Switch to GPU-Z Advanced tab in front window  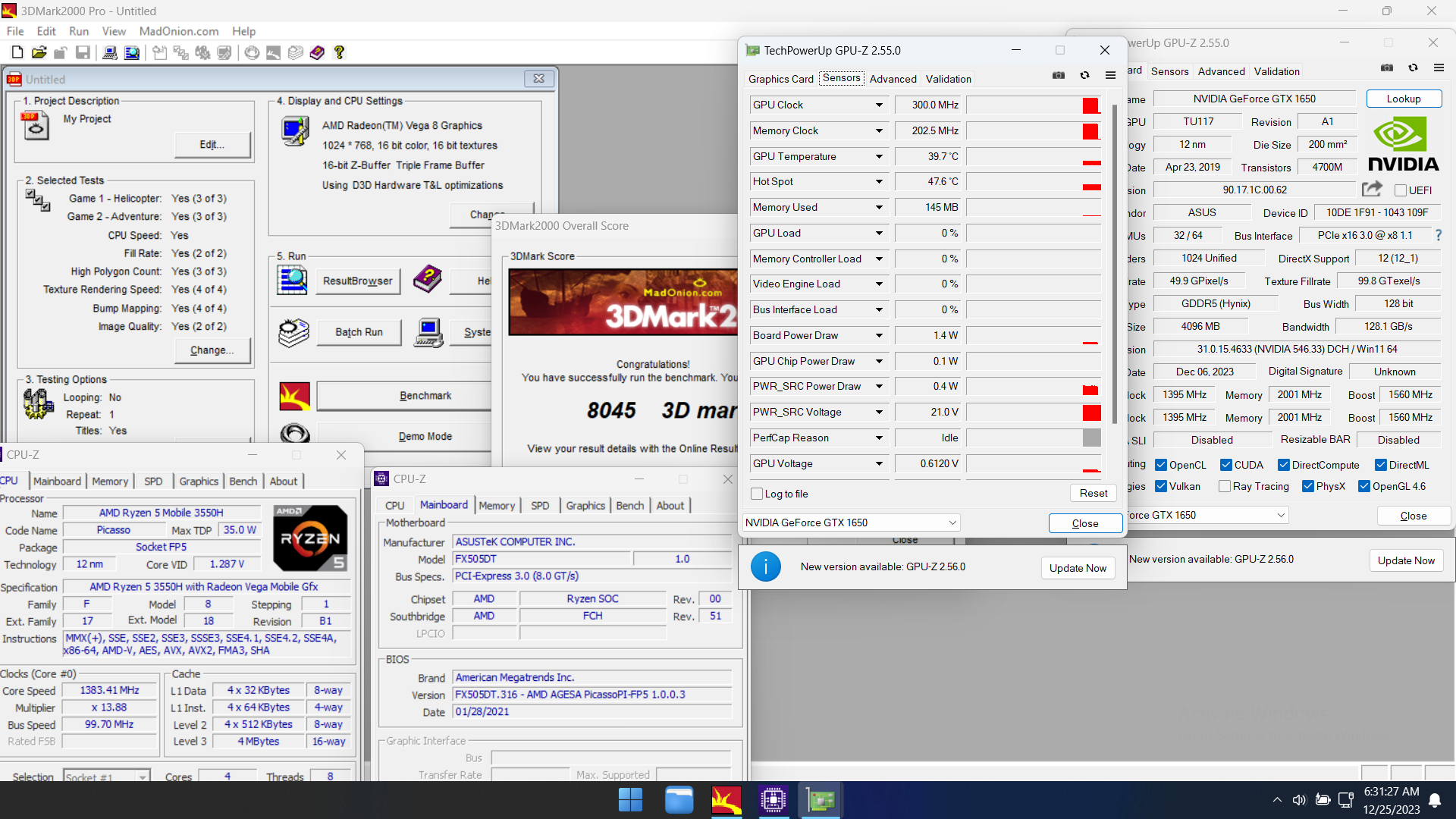pyautogui.click(x=893, y=79)
